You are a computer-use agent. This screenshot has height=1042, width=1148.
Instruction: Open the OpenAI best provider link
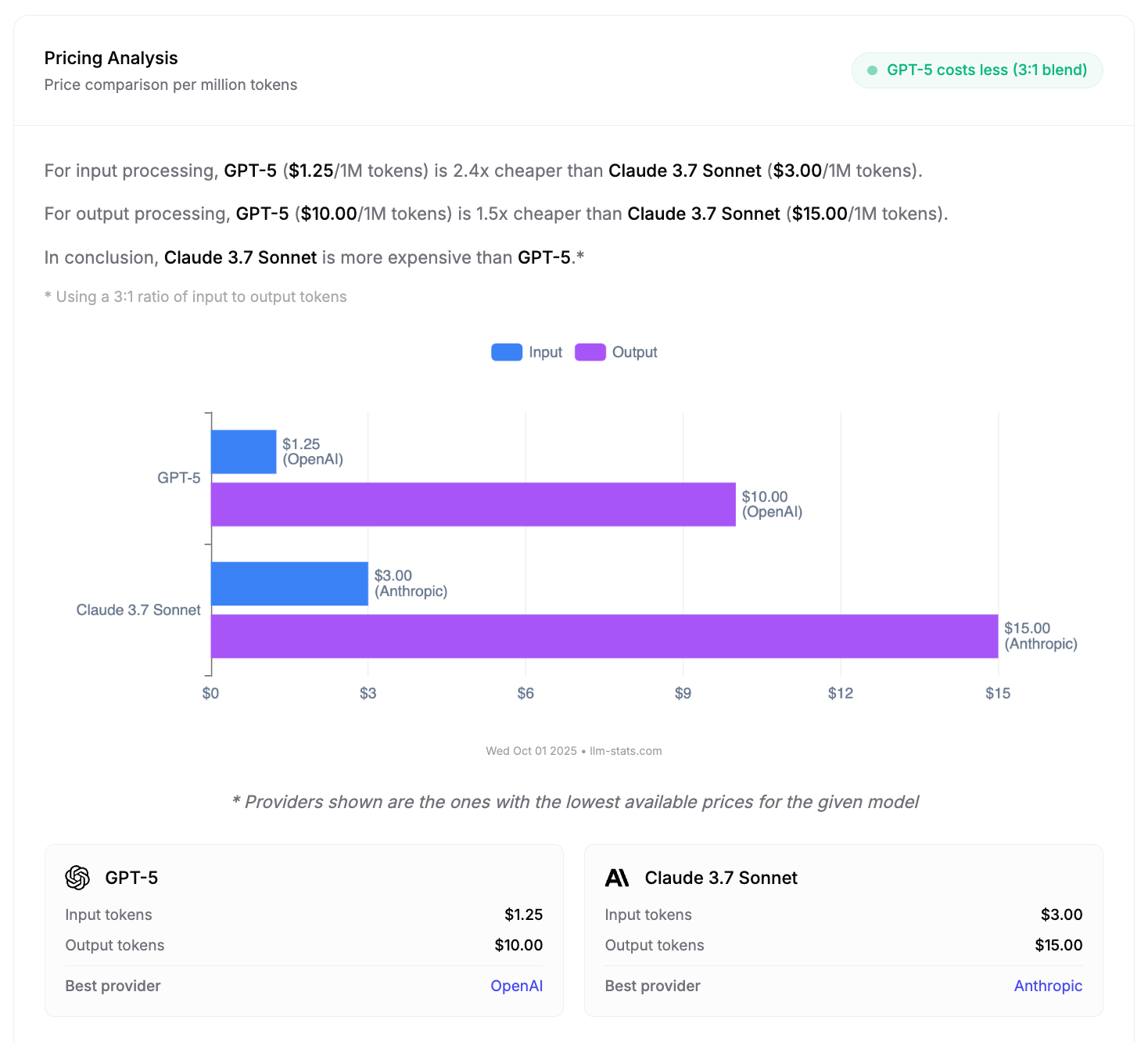[x=516, y=986]
